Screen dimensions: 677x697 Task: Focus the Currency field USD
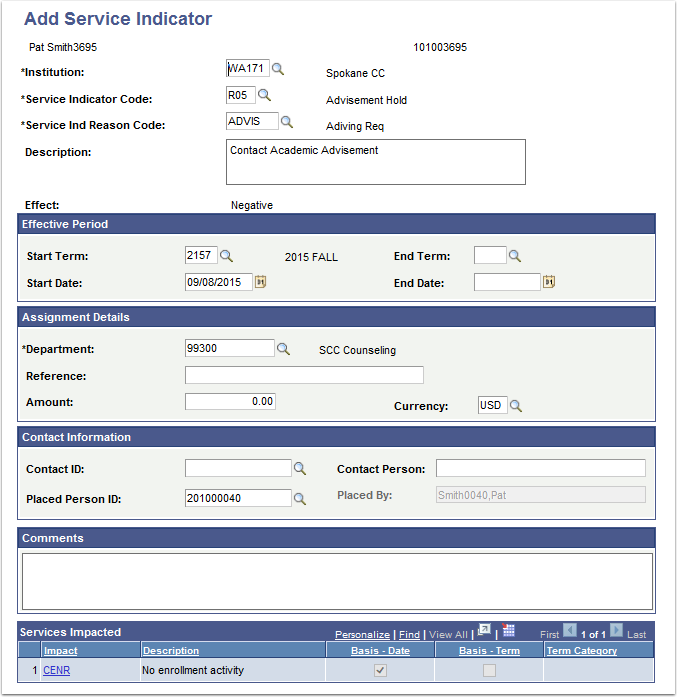[x=493, y=405]
